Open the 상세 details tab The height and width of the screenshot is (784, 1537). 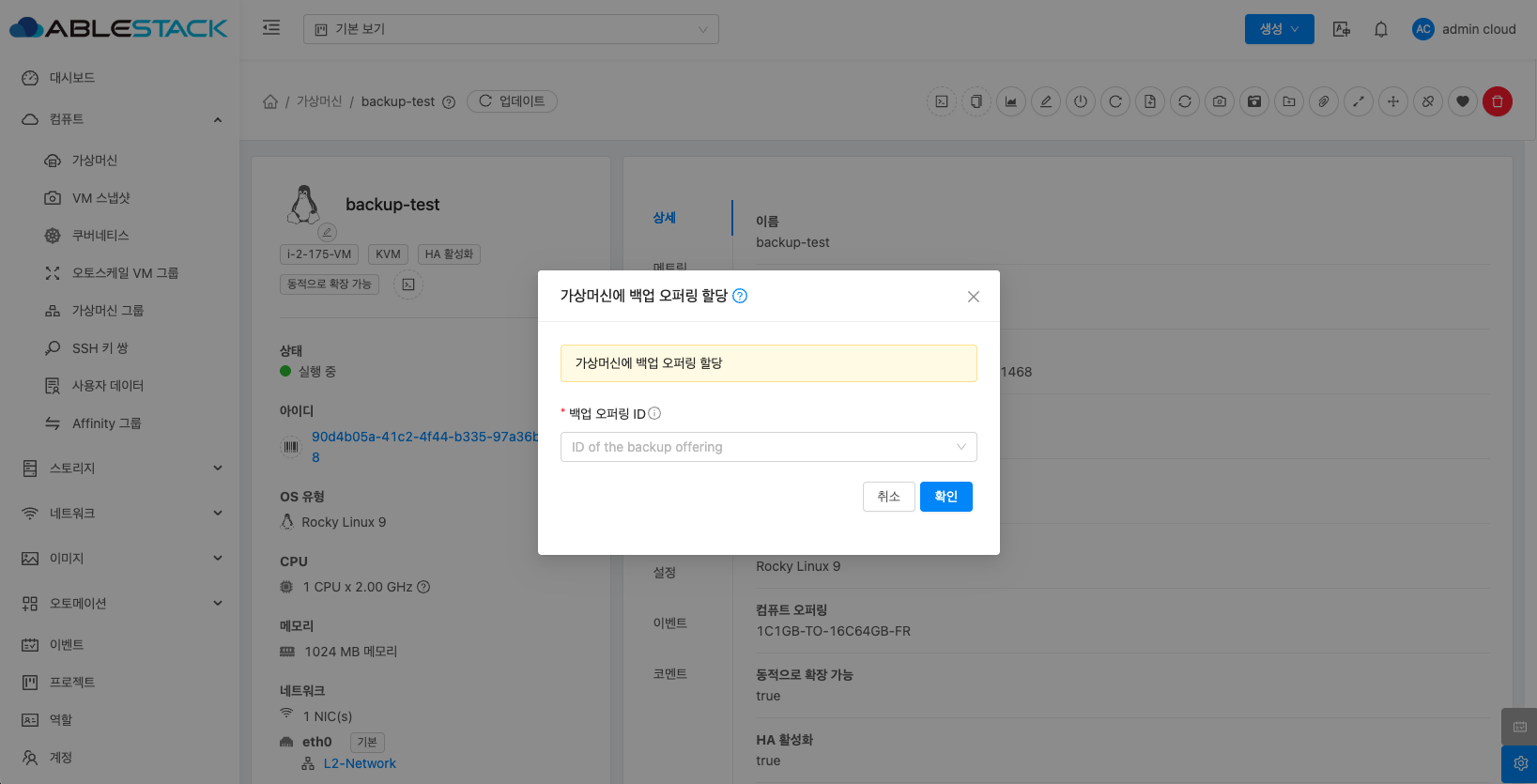click(x=665, y=218)
